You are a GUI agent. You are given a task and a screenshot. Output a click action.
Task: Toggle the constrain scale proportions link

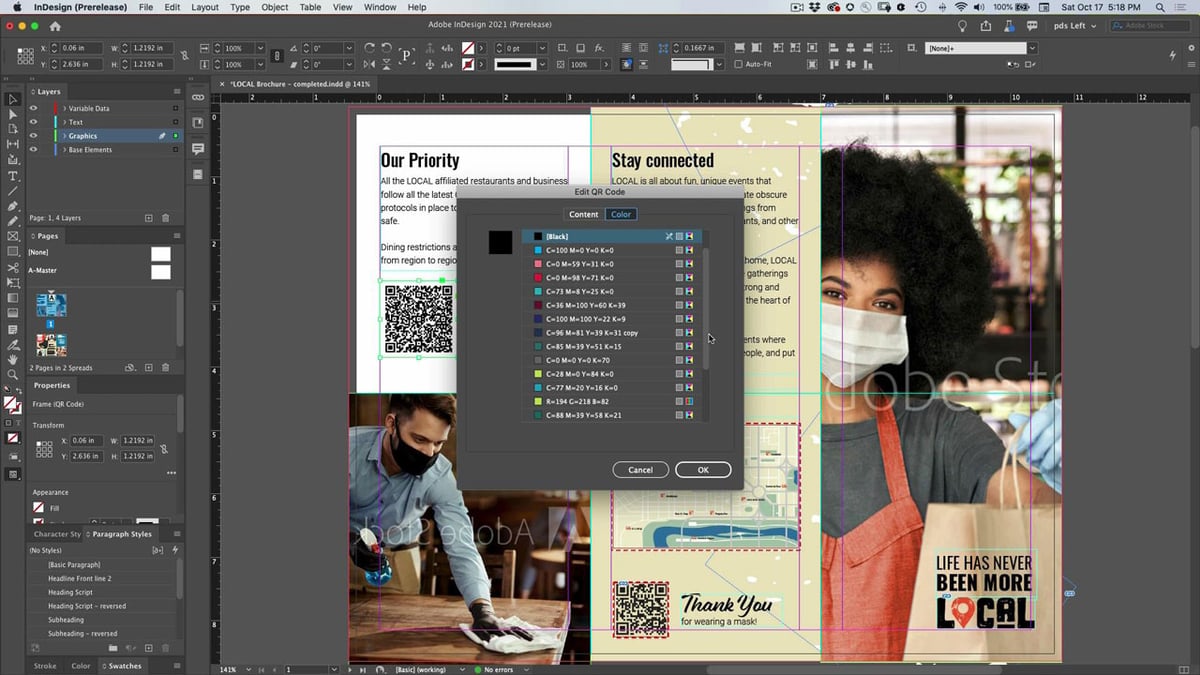coord(277,56)
